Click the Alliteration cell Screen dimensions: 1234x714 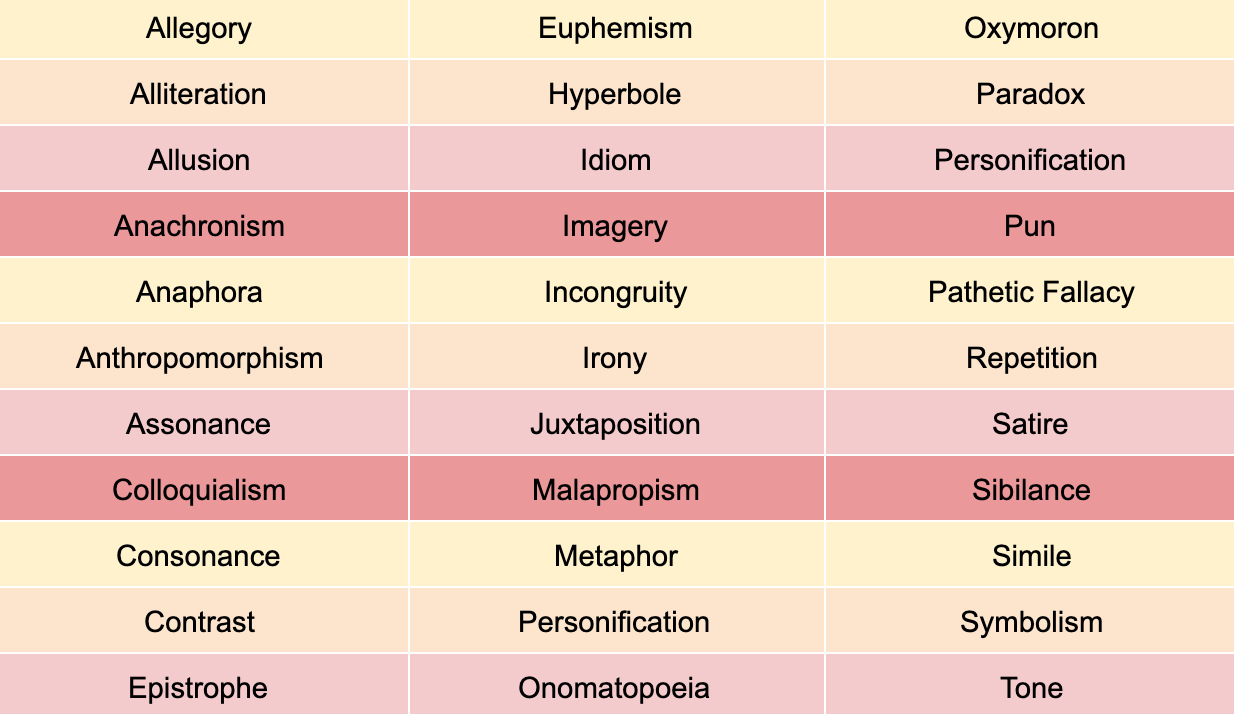point(204,93)
